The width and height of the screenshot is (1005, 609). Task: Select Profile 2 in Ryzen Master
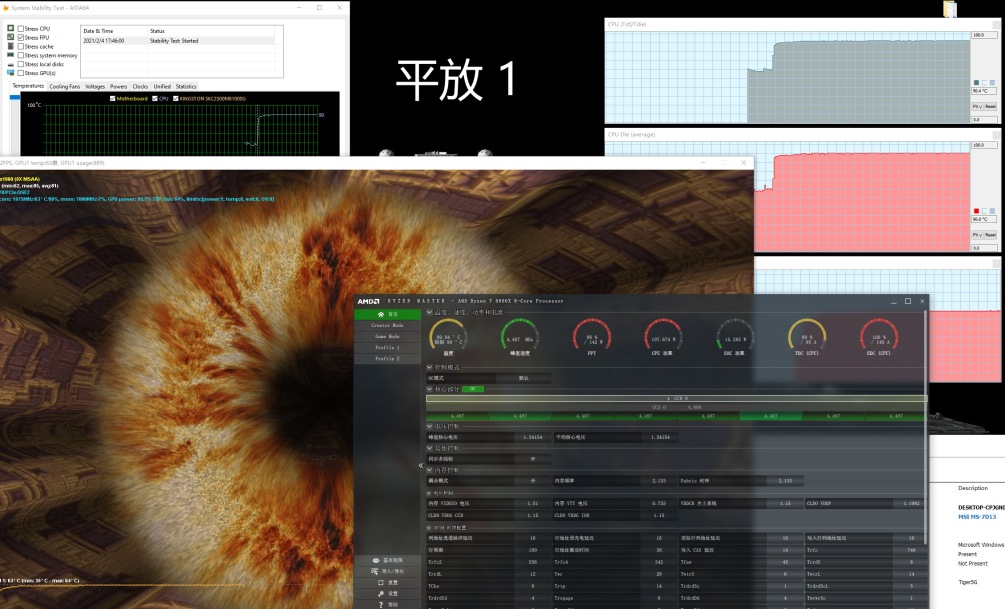pyautogui.click(x=387, y=358)
